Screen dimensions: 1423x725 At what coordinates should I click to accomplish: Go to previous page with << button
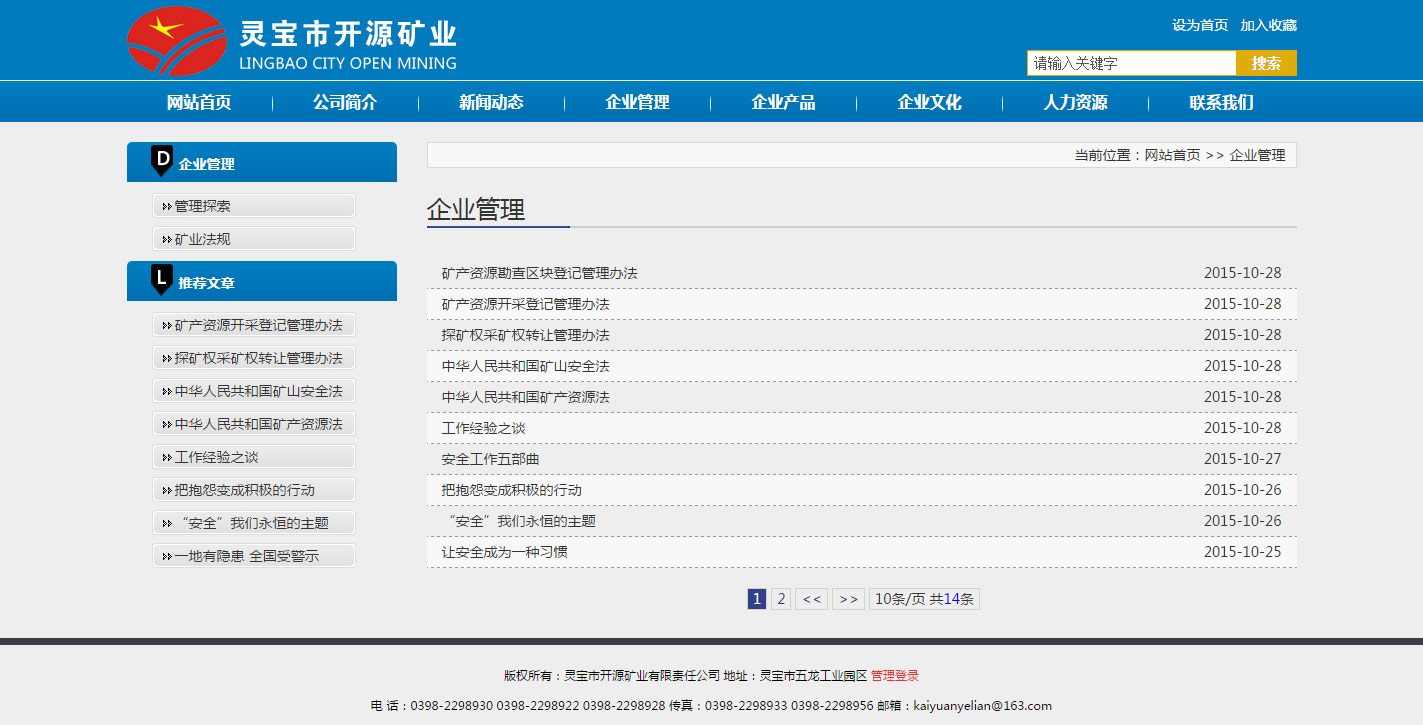(x=811, y=599)
